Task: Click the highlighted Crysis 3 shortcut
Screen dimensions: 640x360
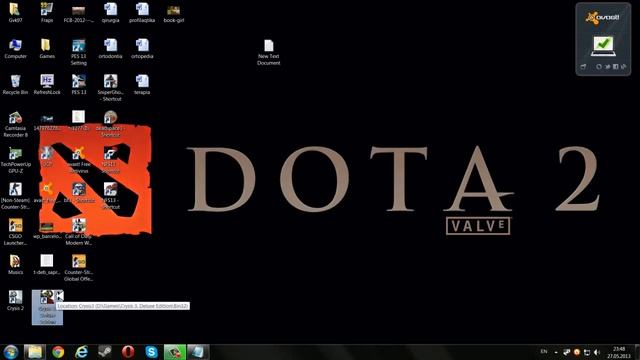Action: point(47,307)
